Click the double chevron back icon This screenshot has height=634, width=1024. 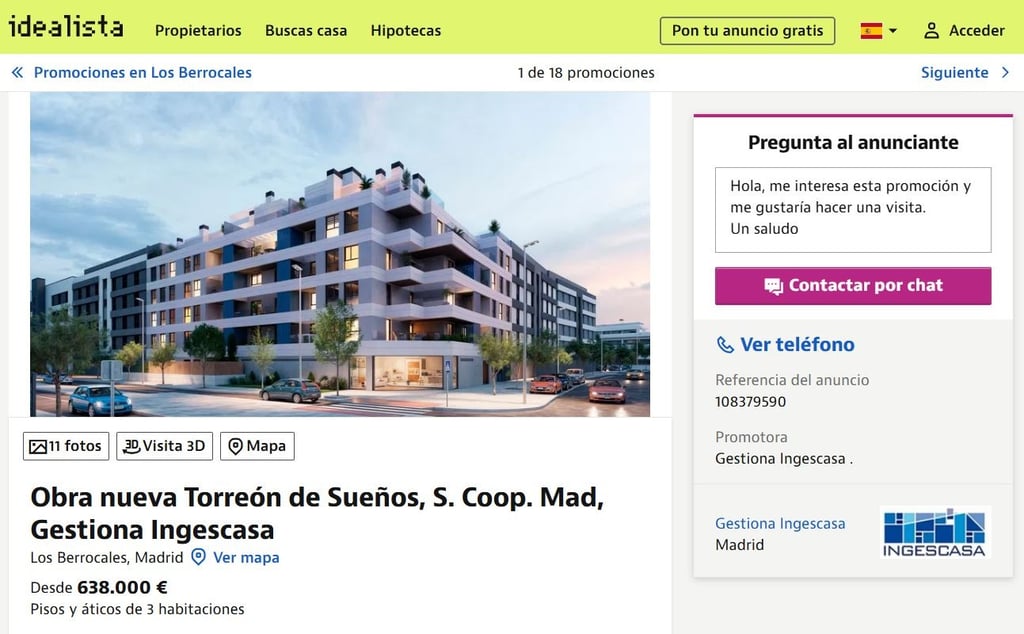18,72
